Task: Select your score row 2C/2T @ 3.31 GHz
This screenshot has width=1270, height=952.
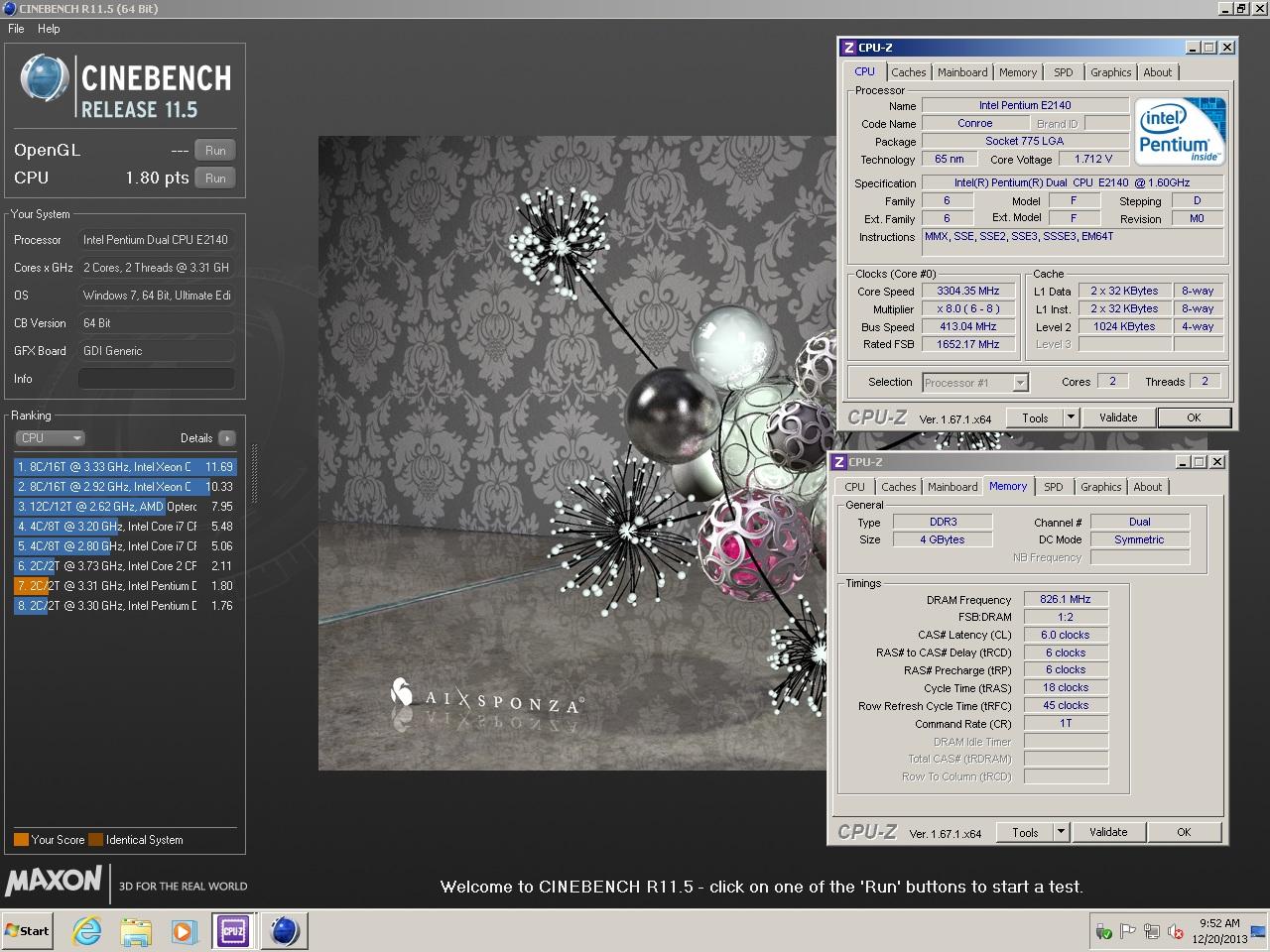Action: click(x=125, y=586)
